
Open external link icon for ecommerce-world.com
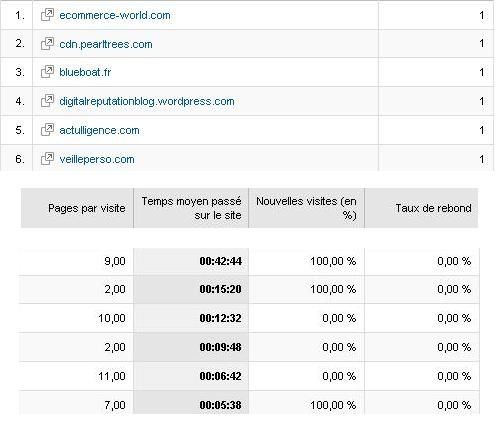[47, 15]
